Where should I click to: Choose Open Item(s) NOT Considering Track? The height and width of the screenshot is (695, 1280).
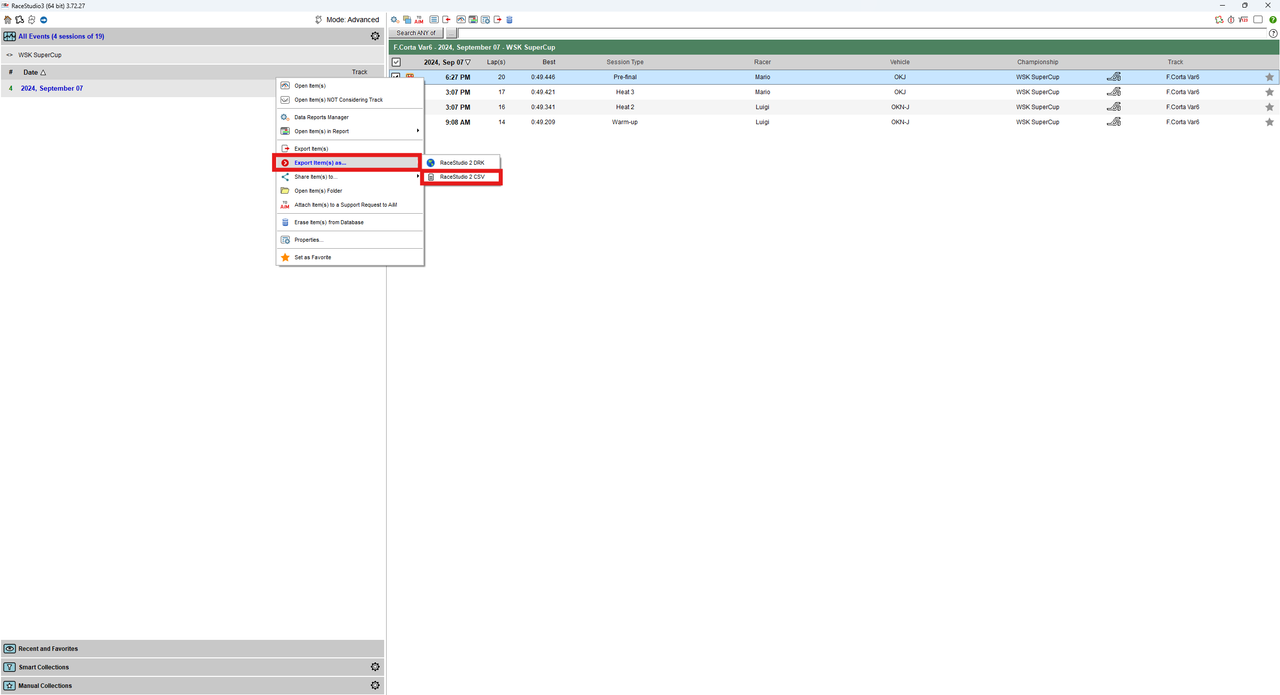tap(350, 100)
